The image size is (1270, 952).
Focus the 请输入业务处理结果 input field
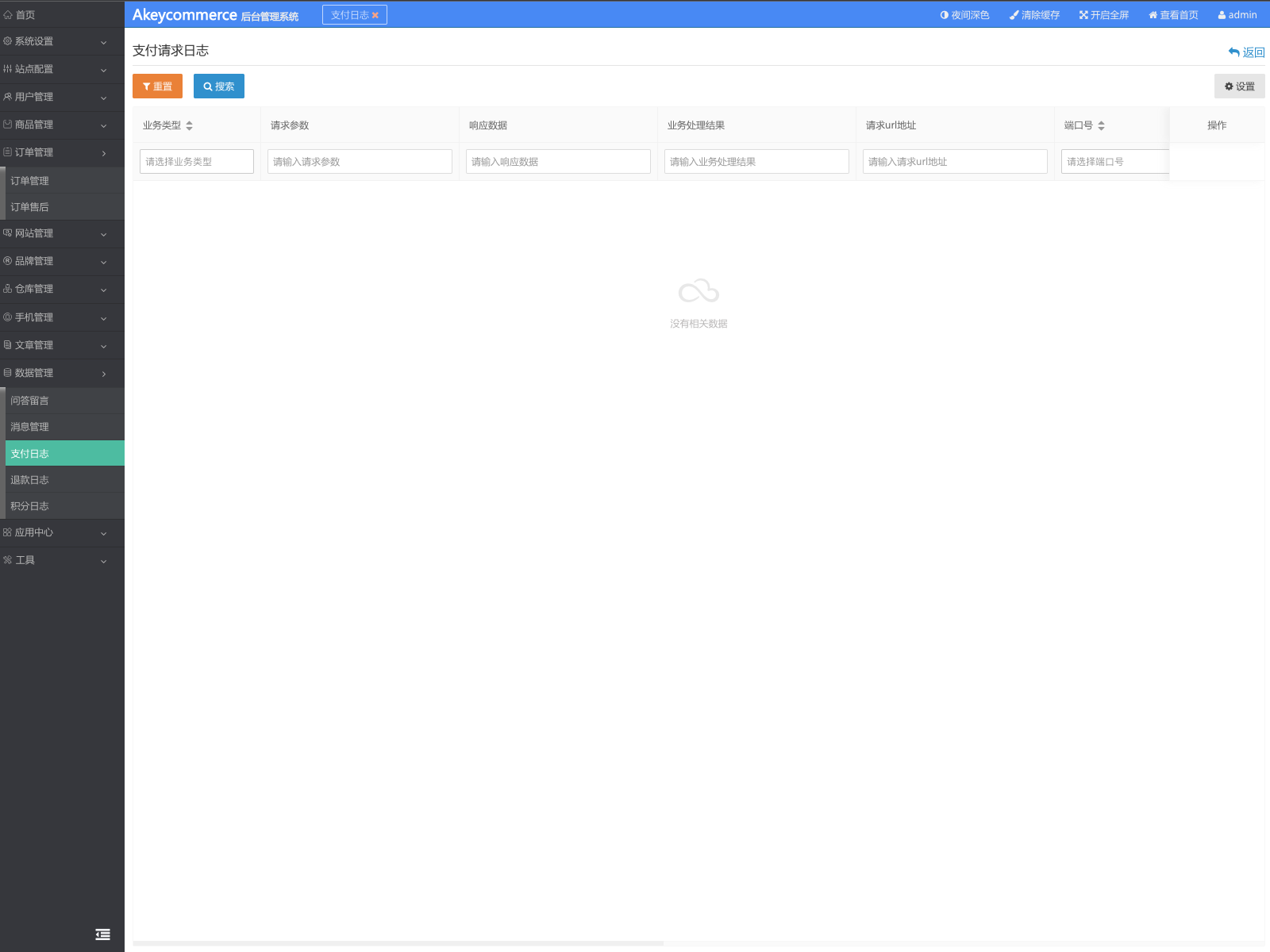tap(756, 162)
